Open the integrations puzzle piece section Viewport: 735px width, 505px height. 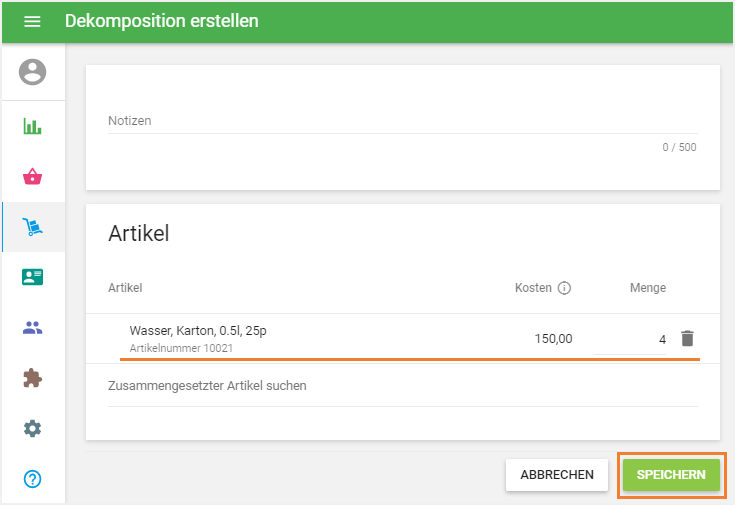pos(33,378)
